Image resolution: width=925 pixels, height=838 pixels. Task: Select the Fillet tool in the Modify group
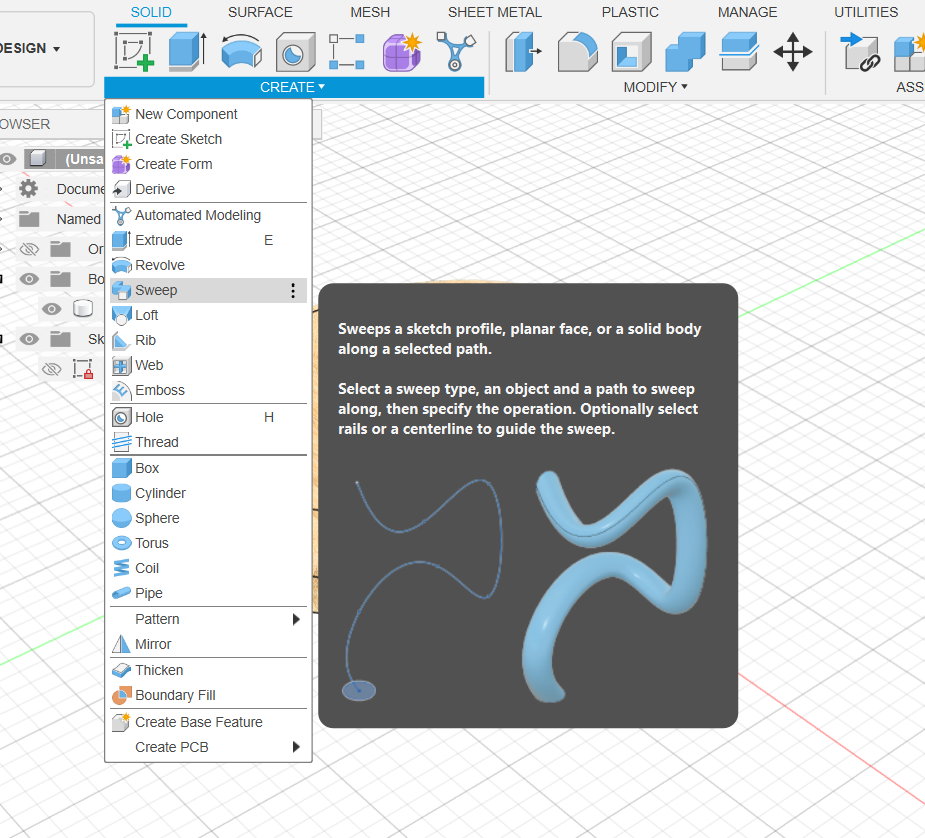[577, 51]
